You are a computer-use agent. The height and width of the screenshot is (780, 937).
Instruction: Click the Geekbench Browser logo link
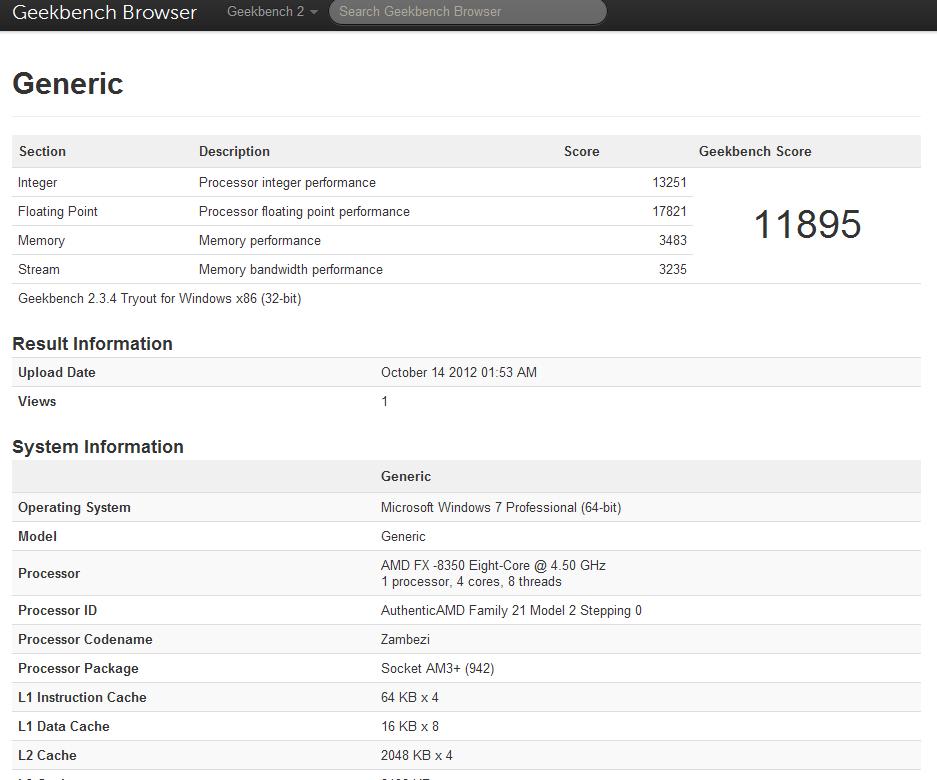(104, 13)
